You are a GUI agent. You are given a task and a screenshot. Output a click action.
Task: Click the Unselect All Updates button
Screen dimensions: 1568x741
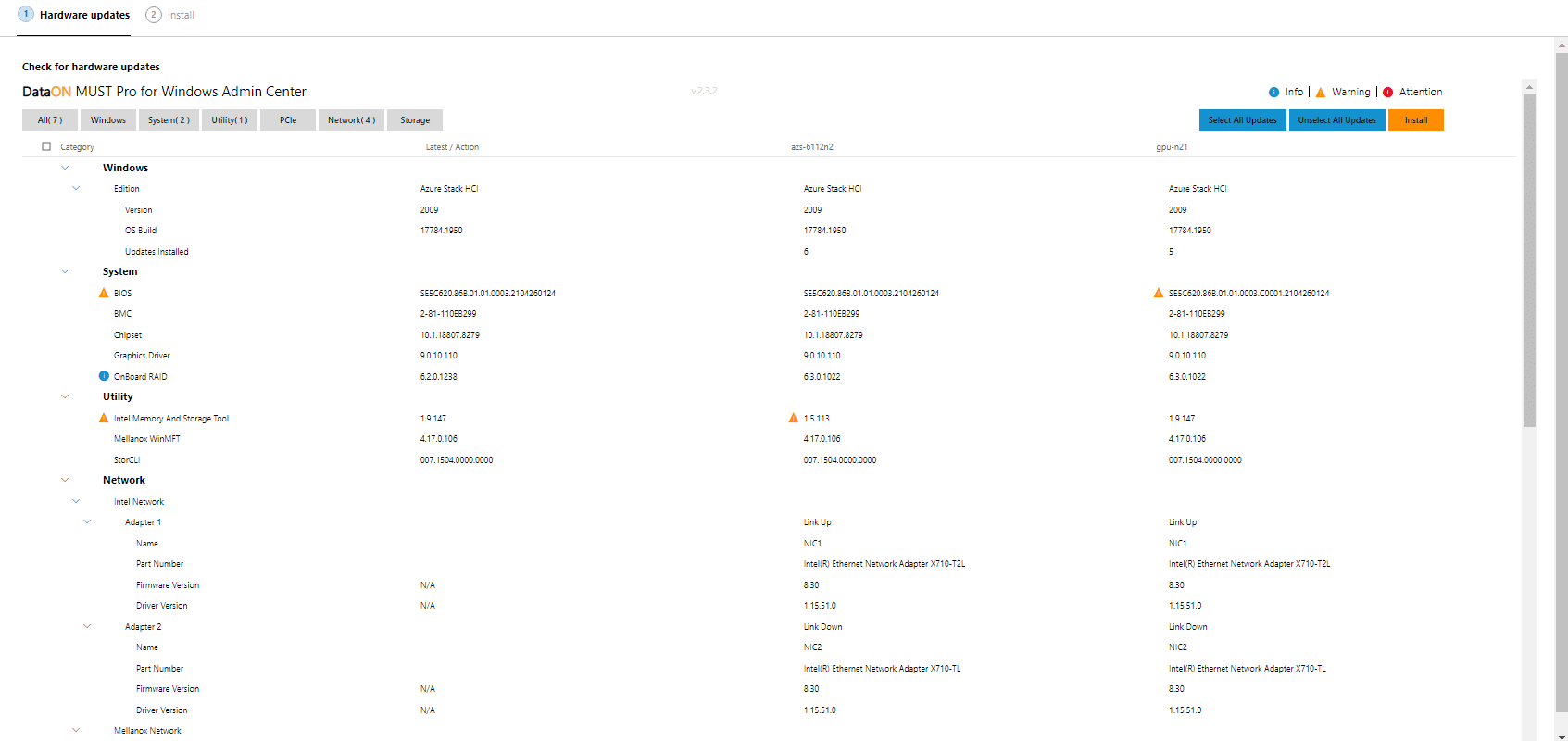click(1337, 119)
